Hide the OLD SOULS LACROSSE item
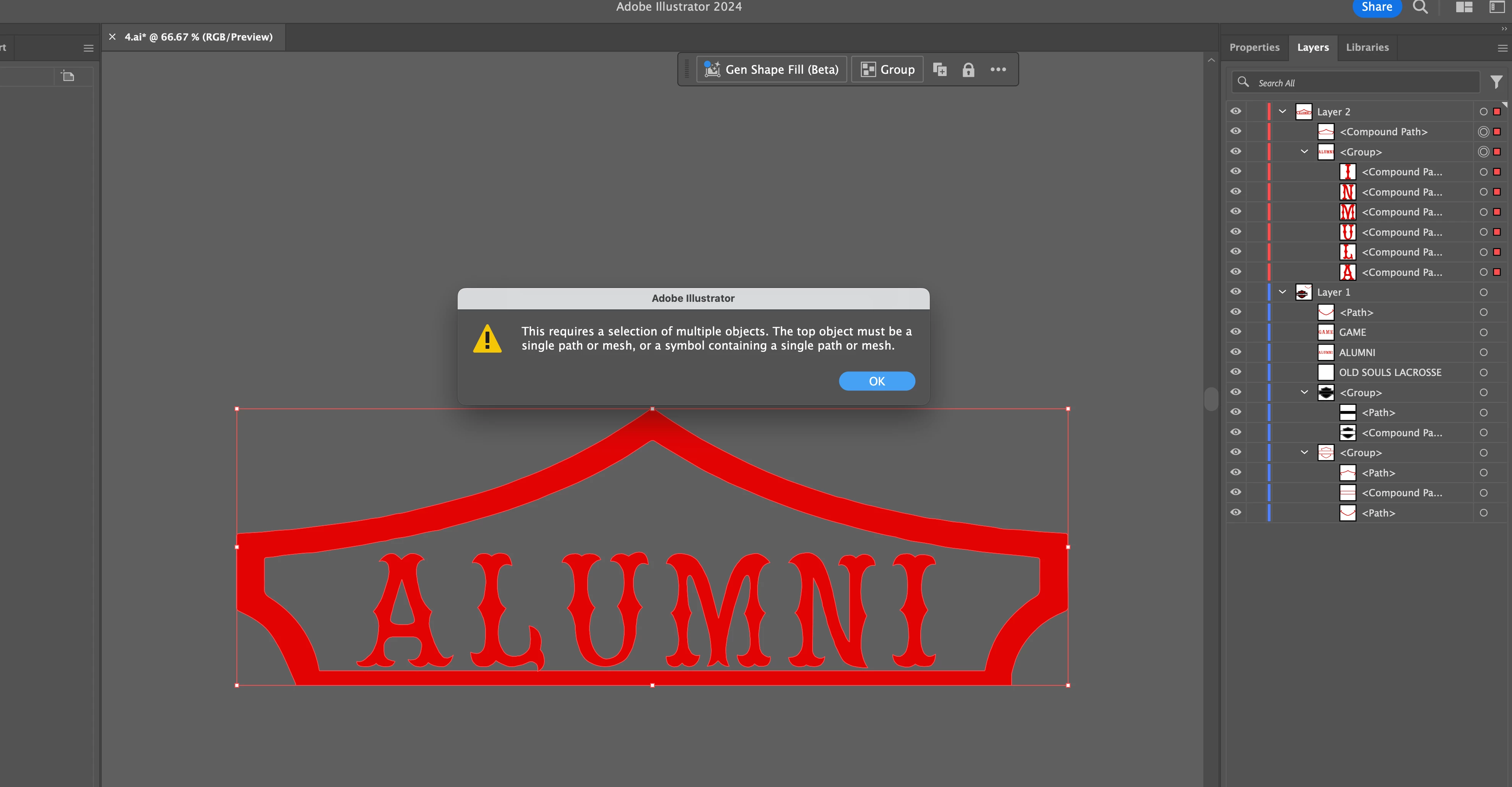Image resolution: width=1512 pixels, height=787 pixels. [x=1235, y=372]
